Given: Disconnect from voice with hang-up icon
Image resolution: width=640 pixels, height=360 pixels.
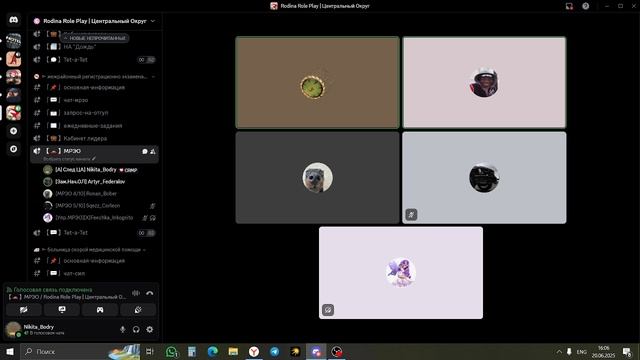Looking at the screenshot, I should pyautogui.click(x=149, y=293).
